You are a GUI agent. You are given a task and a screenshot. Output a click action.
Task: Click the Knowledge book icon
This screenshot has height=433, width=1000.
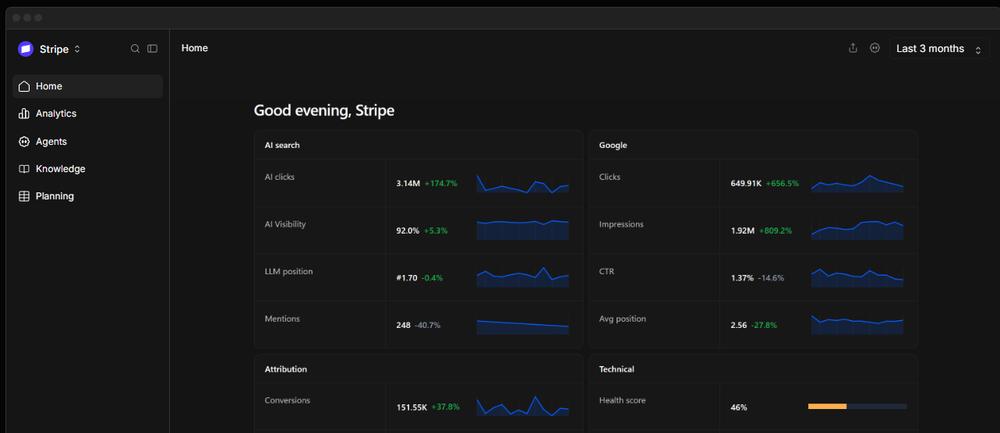coord(24,169)
